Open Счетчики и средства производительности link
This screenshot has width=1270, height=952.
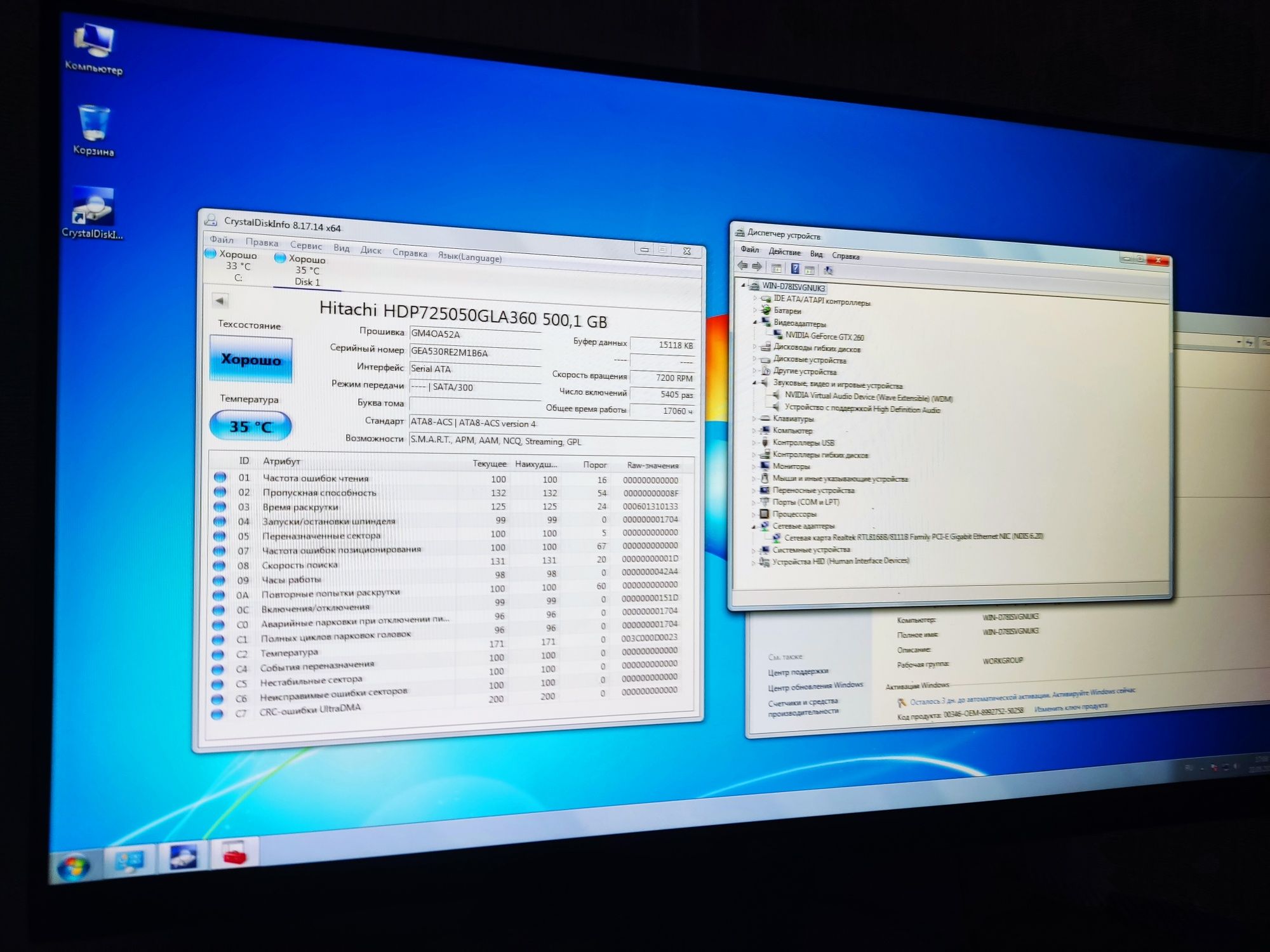coord(803,706)
